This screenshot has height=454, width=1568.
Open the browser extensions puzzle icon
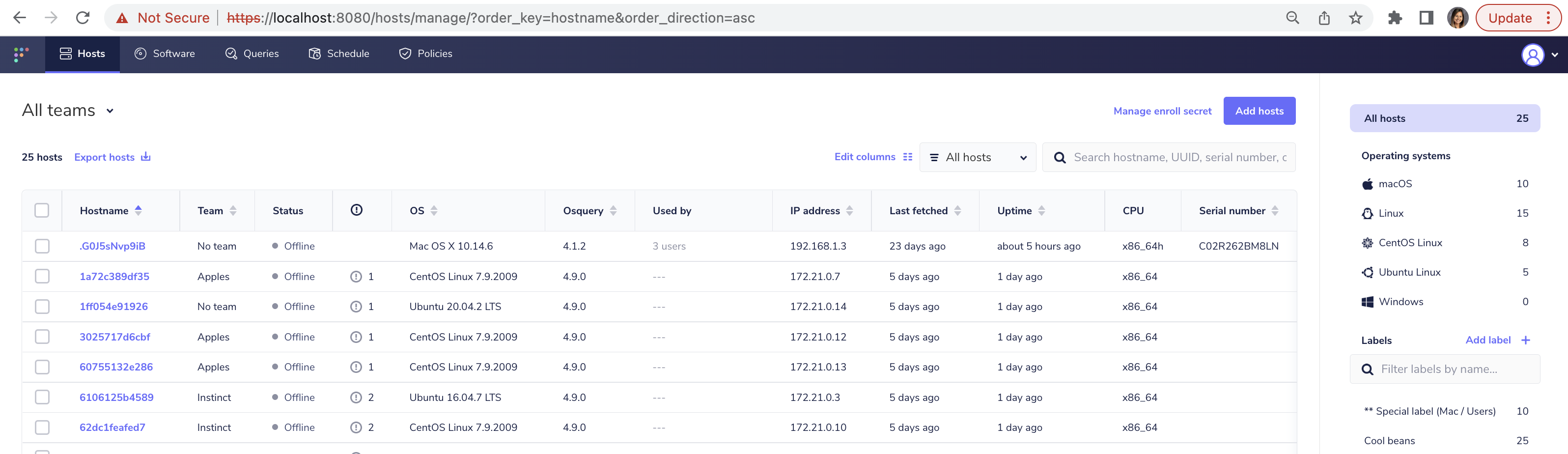pyautogui.click(x=1395, y=18)
